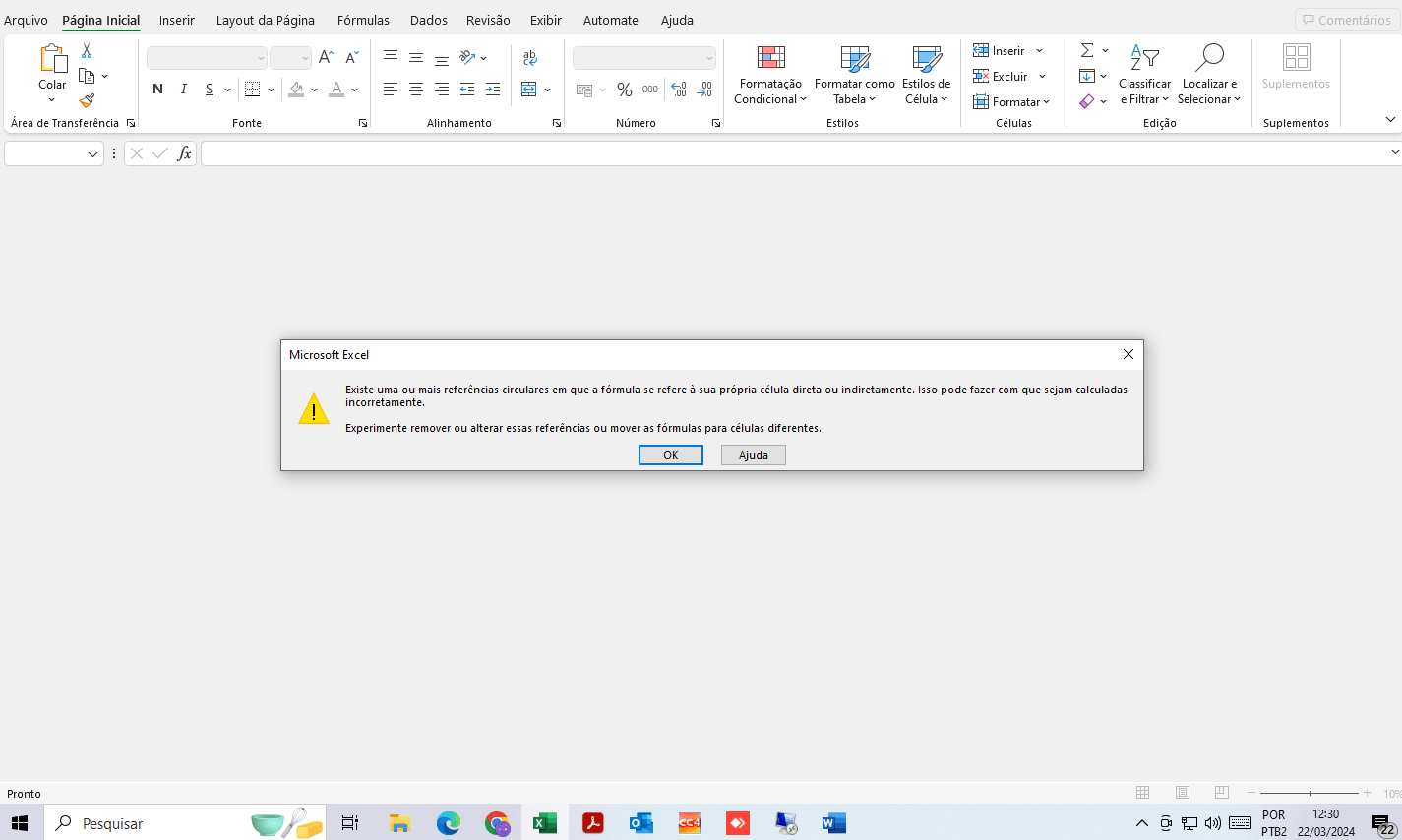
Task: Open the Arquivo menu
Action: 26,20
